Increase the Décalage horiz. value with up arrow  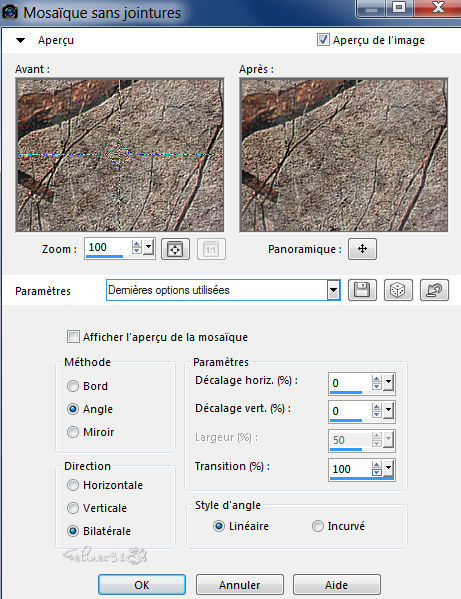tap(377, 379)
